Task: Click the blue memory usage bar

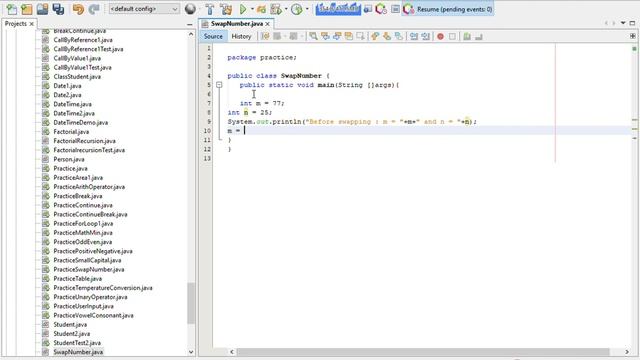Action: tap(338, 9)
